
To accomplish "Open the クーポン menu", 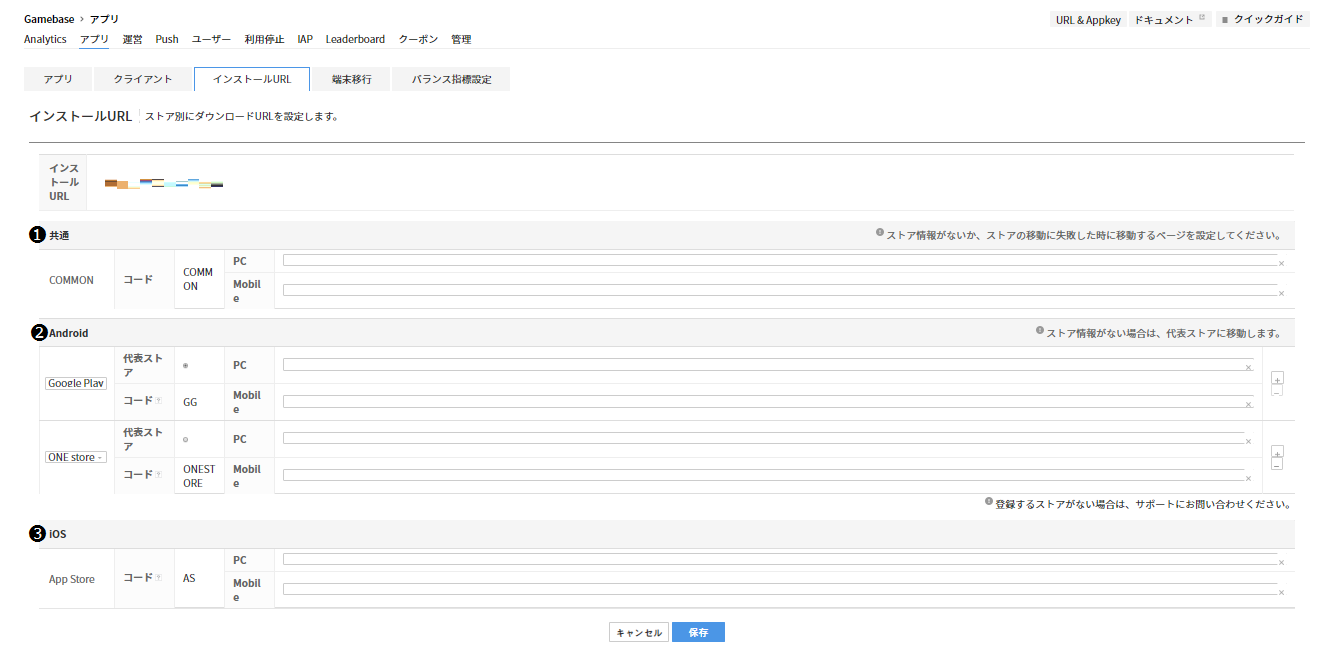I will 418,40.
